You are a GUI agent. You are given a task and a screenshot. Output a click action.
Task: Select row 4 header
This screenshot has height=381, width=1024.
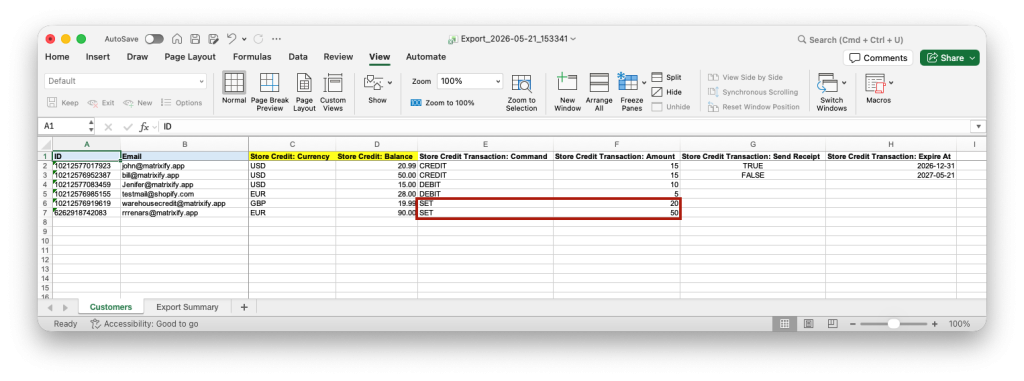46,185
